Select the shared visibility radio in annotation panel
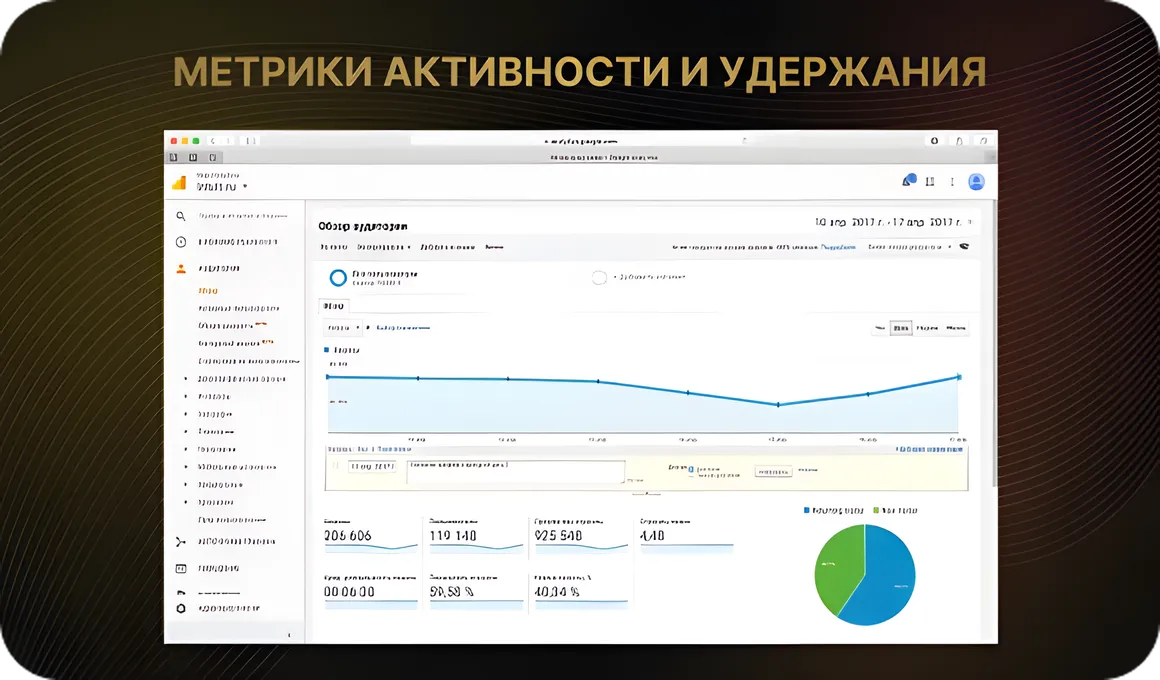 coord(691,469)
